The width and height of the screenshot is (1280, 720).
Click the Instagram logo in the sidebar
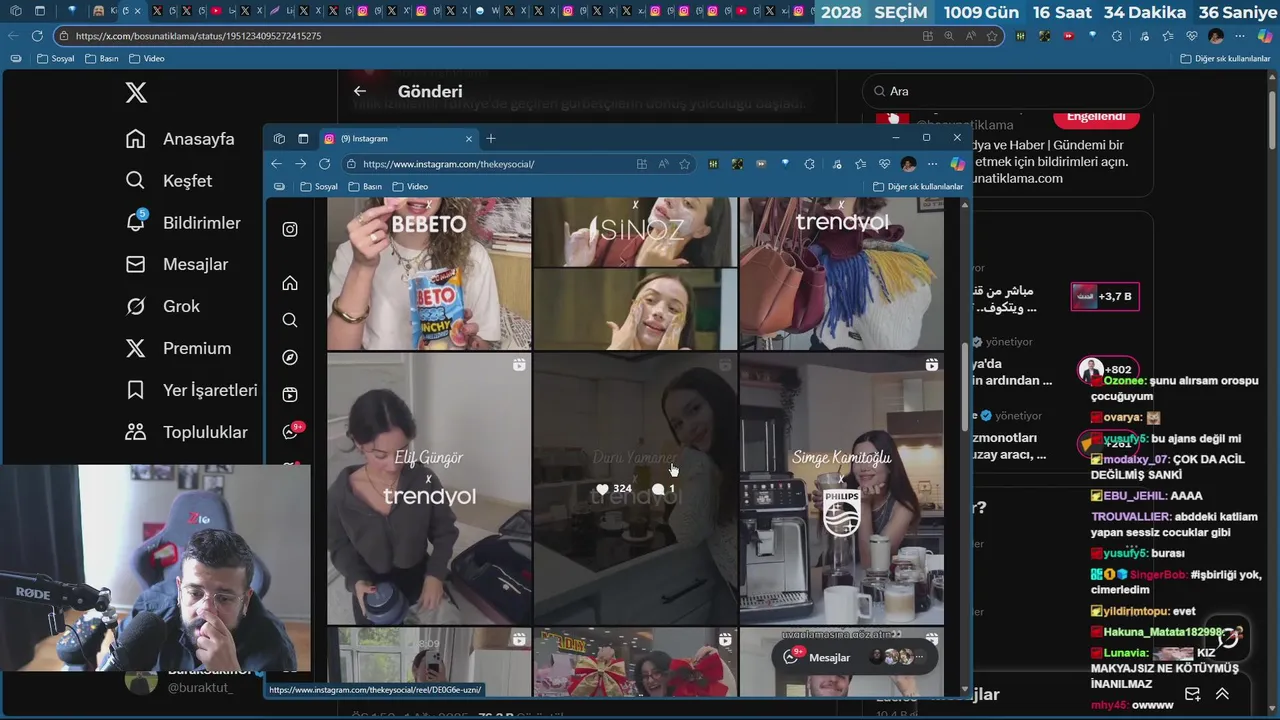(x=290, y=229)
